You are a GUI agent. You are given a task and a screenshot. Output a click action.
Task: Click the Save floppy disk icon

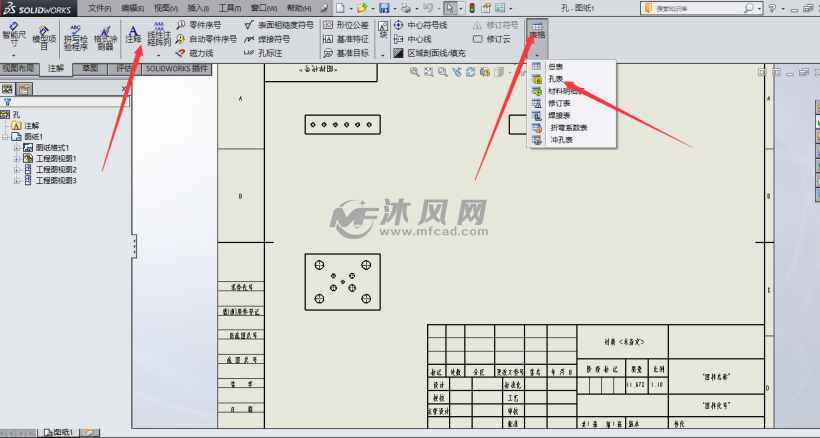pyautogui.click(x=384, y=8)
